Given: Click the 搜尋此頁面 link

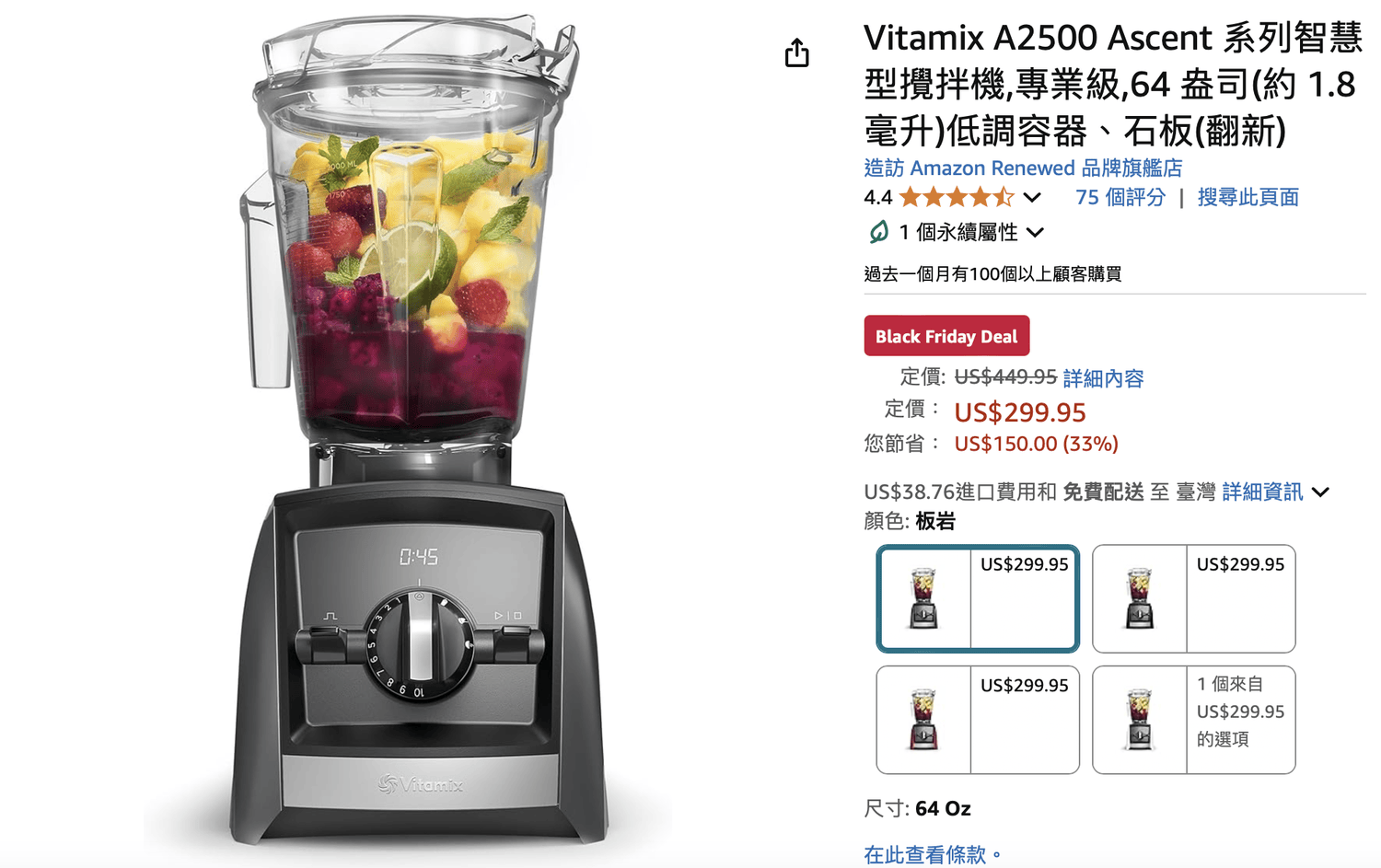Looking at the screenshot, I should 1248,197.
